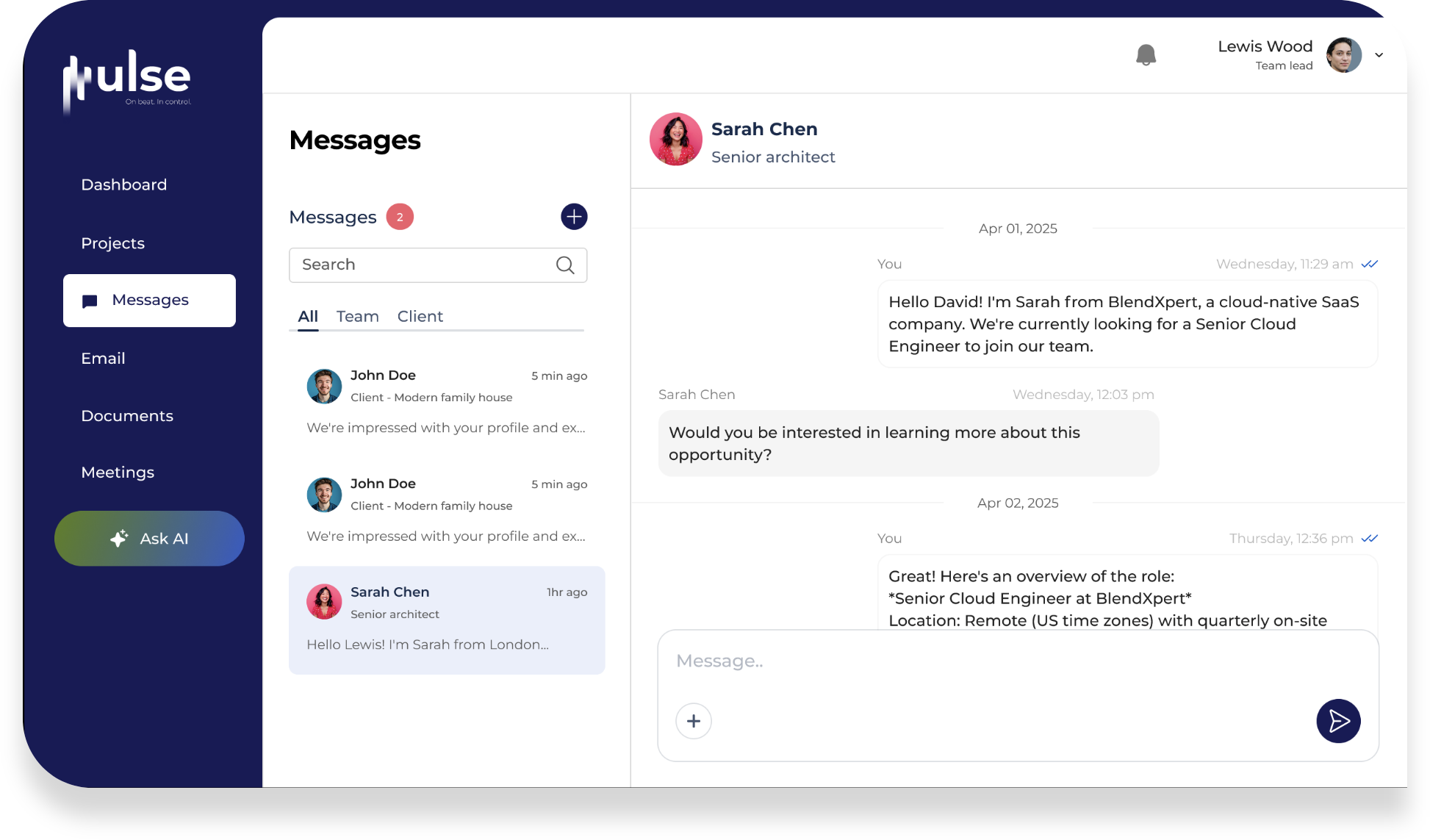Select the All messages tab
The width and height of the screenshot is (1430, 840).
(x=308, y=317)
